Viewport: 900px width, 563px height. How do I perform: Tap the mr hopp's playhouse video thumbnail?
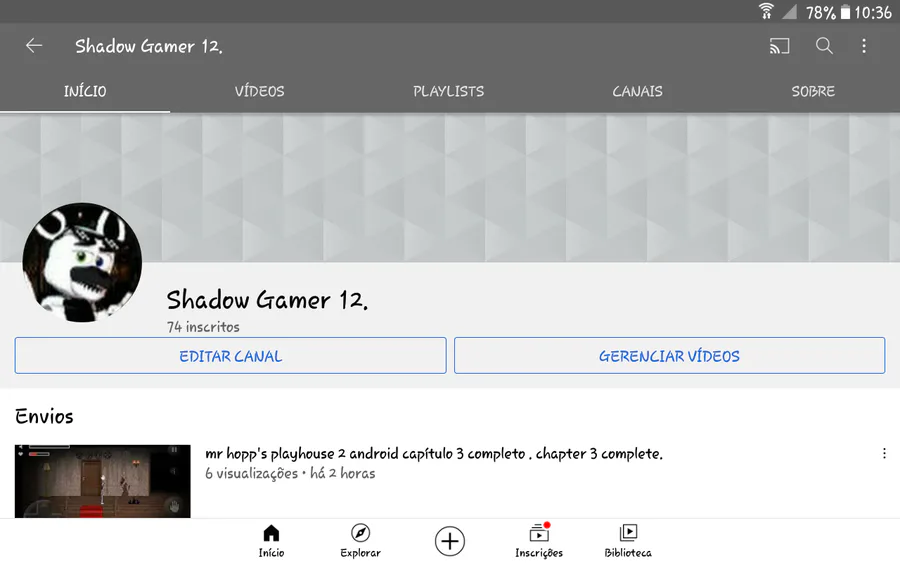(x=103, y=481)
